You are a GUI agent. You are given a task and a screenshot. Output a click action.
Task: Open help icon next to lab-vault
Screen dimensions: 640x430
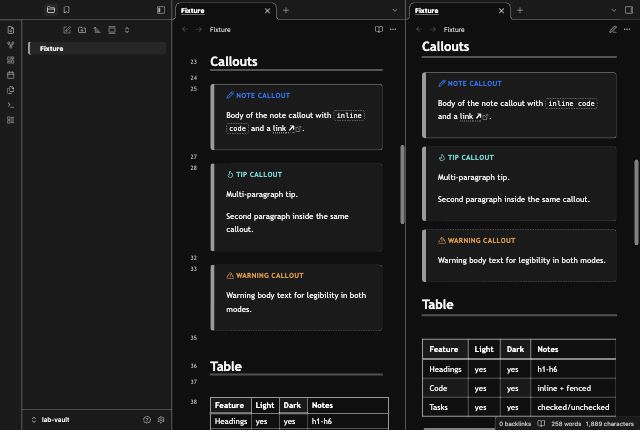tap(147, 419)
